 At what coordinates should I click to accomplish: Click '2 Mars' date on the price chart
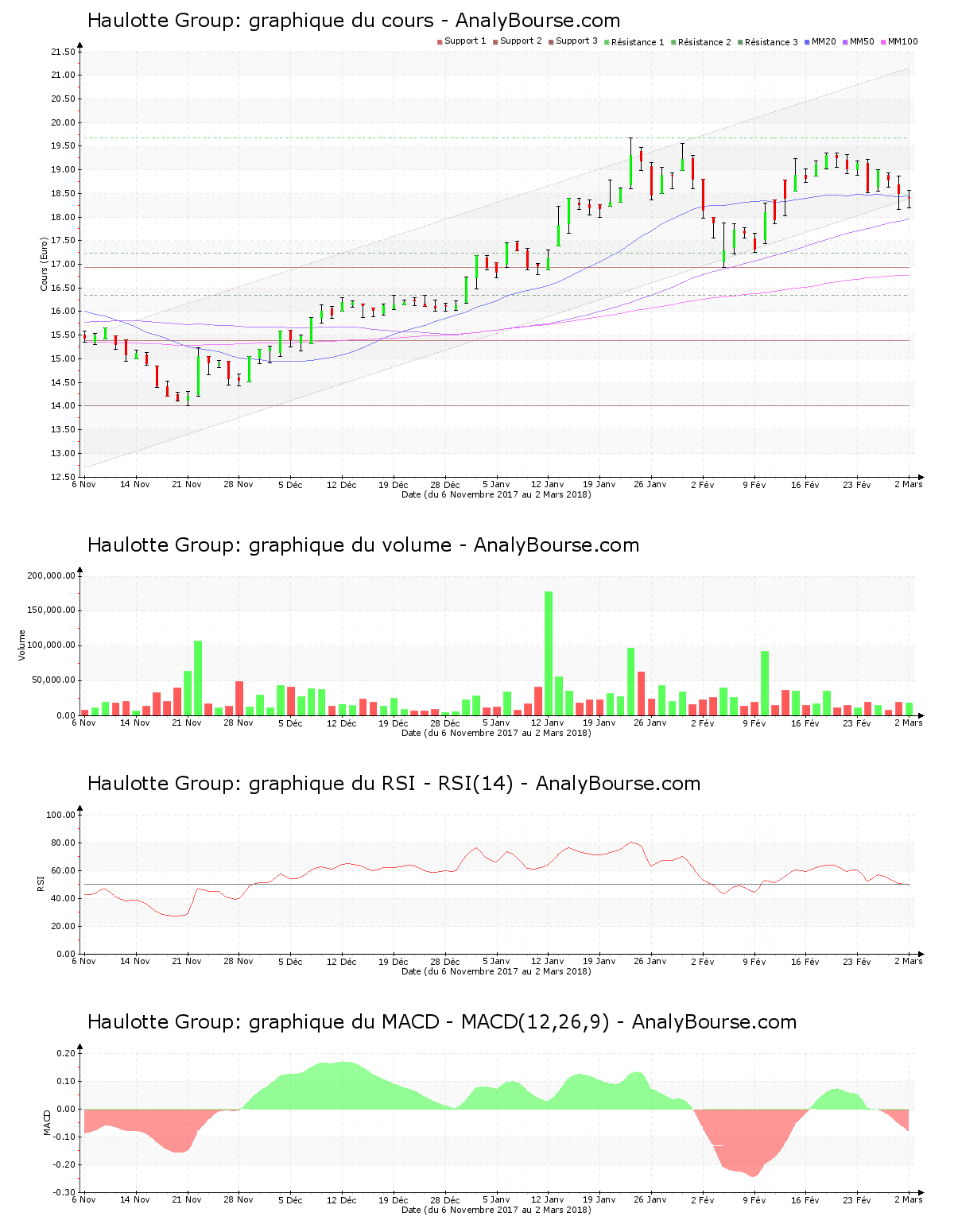(x=908, y=484)
